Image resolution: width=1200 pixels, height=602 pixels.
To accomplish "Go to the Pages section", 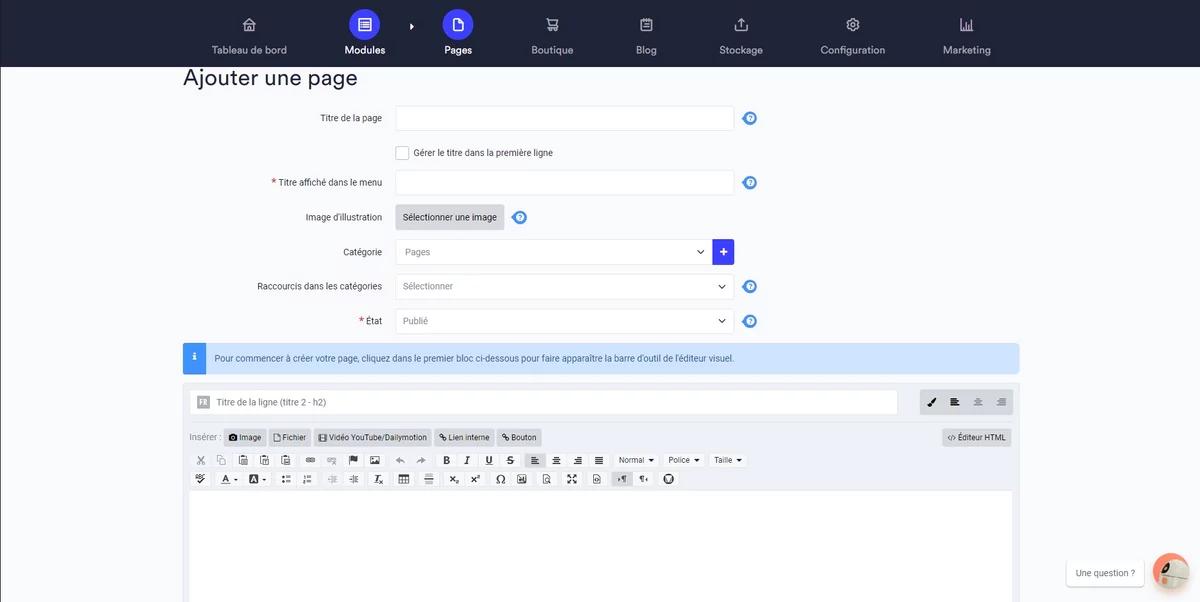I will pos(458,35).
